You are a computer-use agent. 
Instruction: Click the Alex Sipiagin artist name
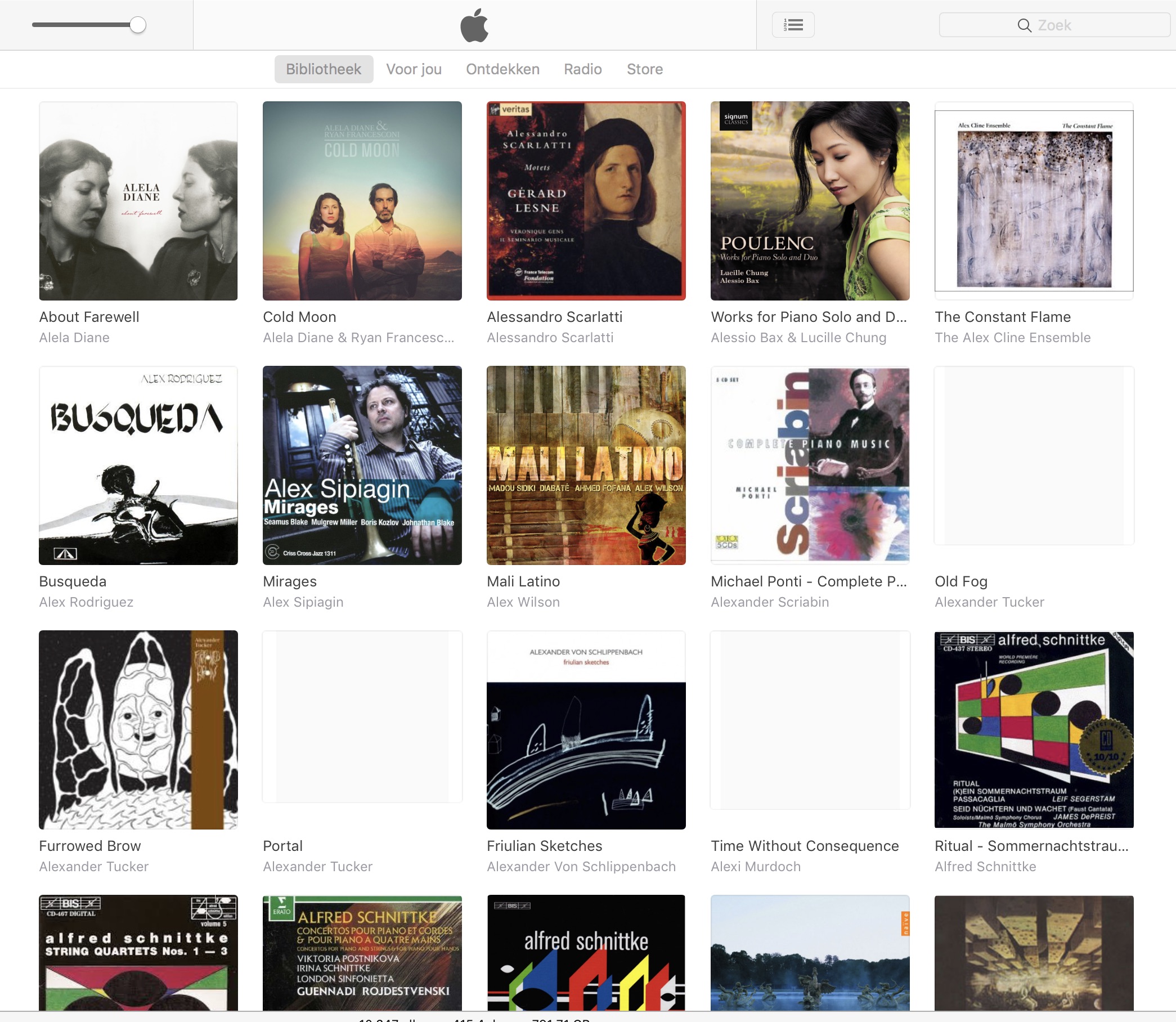click(x=303, y=602)
